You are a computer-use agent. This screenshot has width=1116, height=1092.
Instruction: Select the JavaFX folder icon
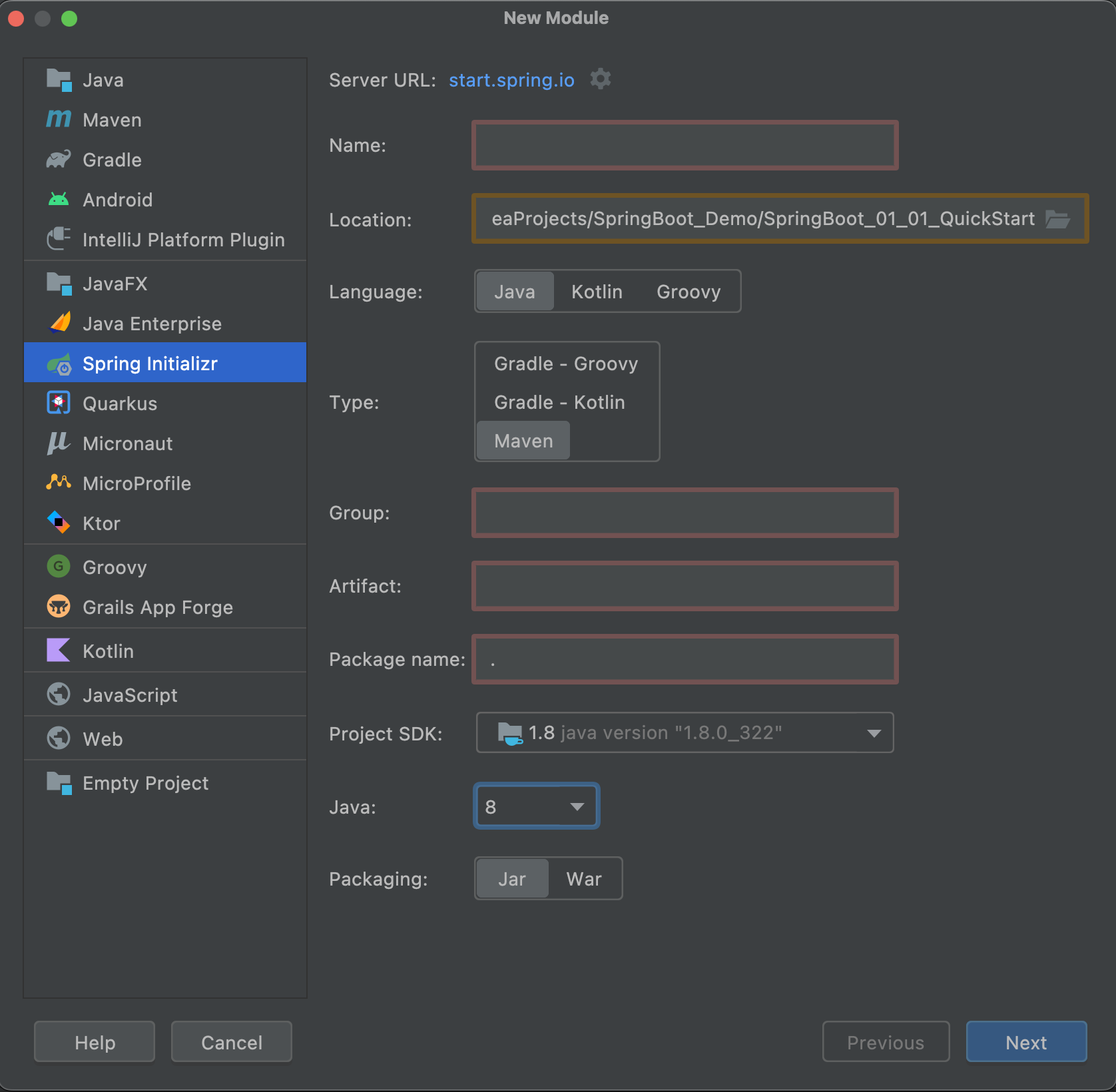(x=59, y=284)
